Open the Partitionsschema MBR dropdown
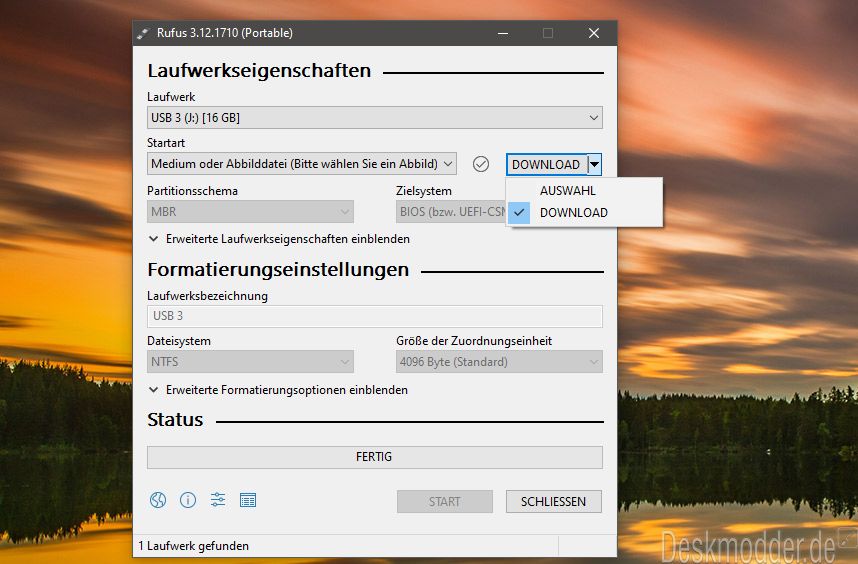 click(250, 212)
